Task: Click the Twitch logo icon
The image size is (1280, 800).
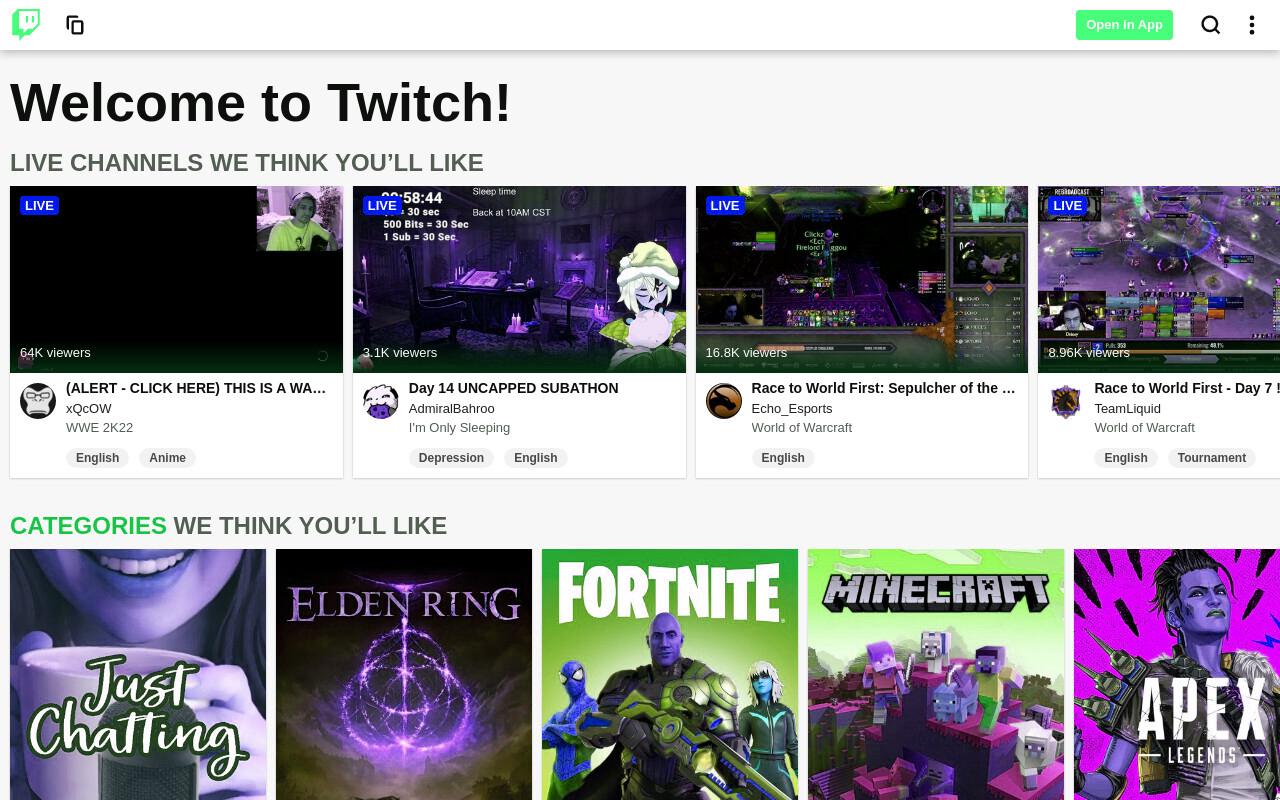Action: [x=26, y=24]
